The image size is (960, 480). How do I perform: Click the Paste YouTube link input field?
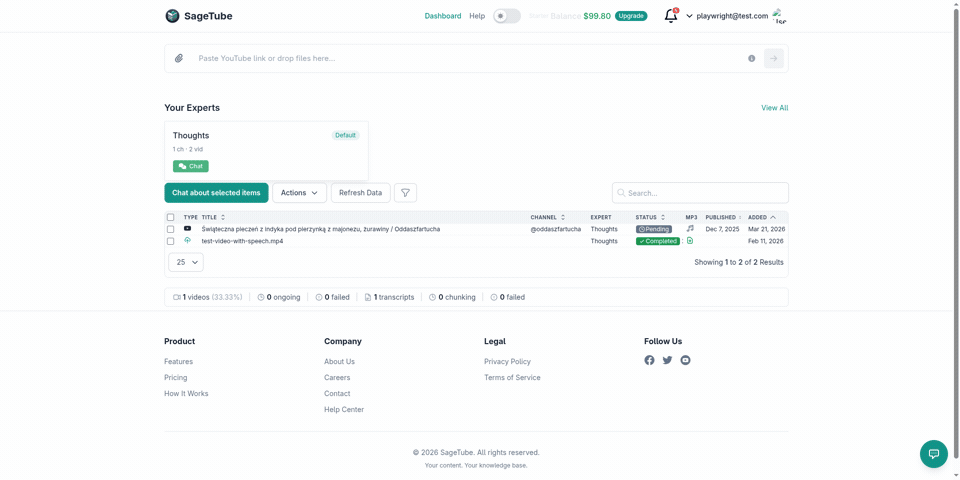click(x=469, y=58)
